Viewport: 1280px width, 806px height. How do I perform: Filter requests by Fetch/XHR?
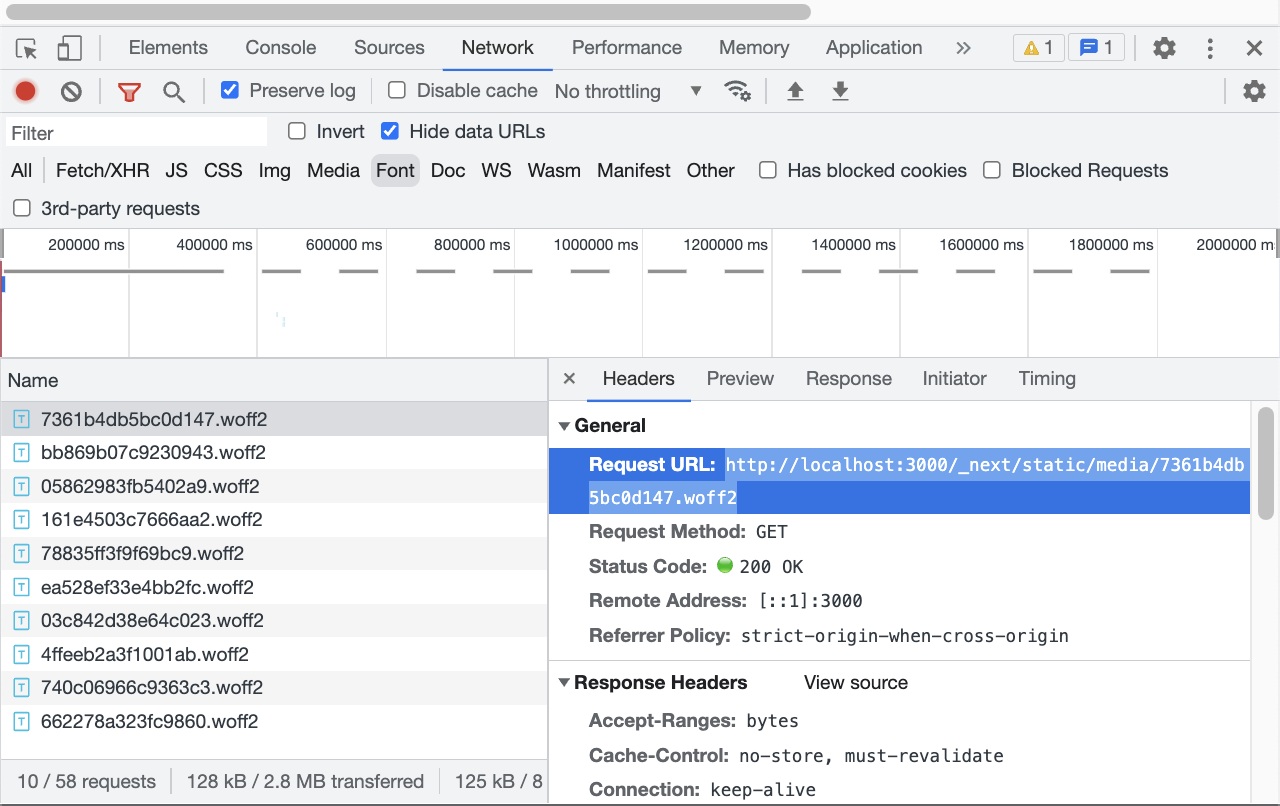(103, 171)
